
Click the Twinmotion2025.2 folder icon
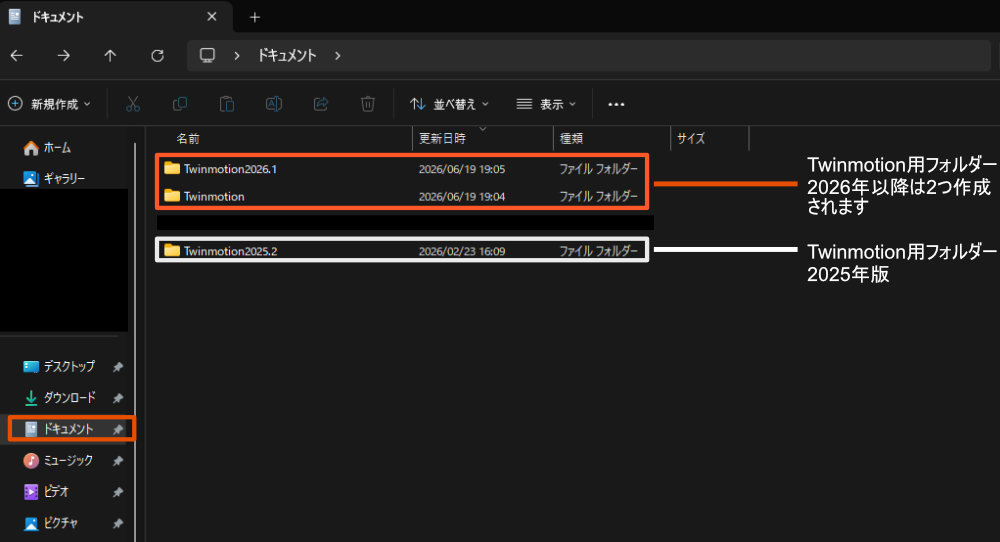coord(172,250)
